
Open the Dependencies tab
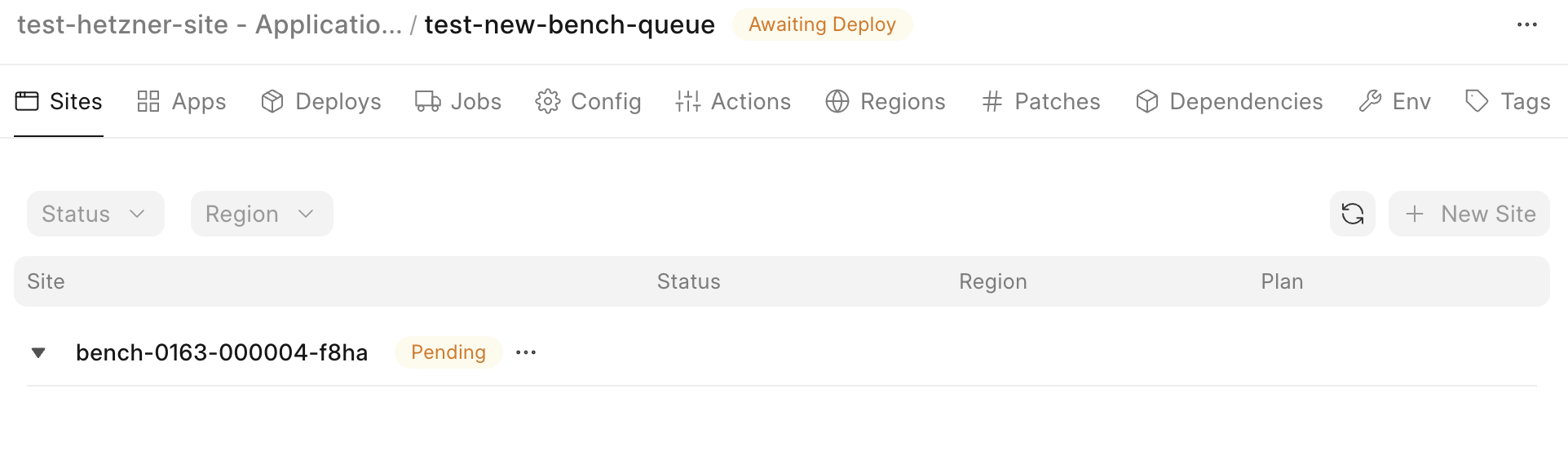[1229, 101]
